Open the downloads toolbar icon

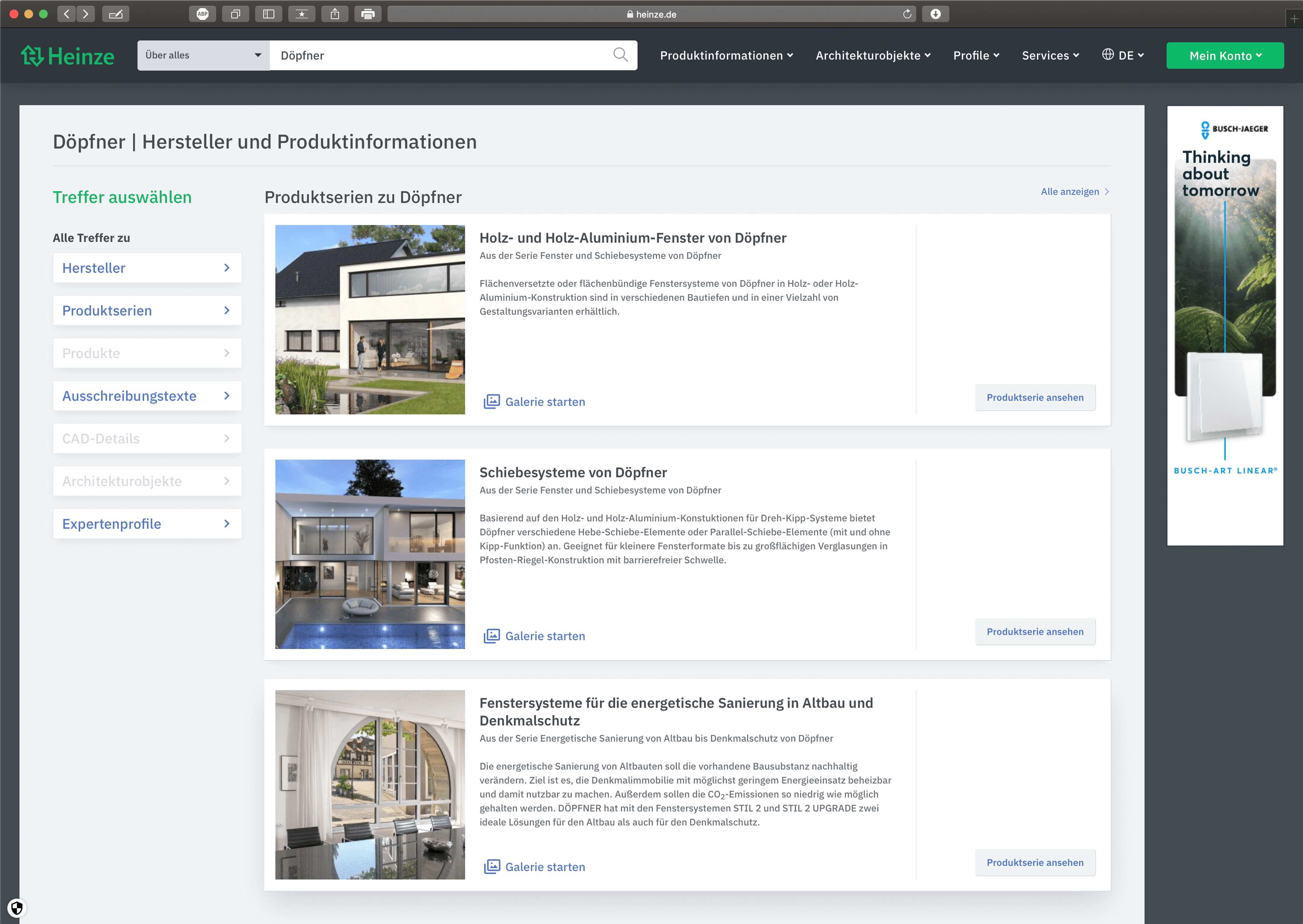click(935, 14)
